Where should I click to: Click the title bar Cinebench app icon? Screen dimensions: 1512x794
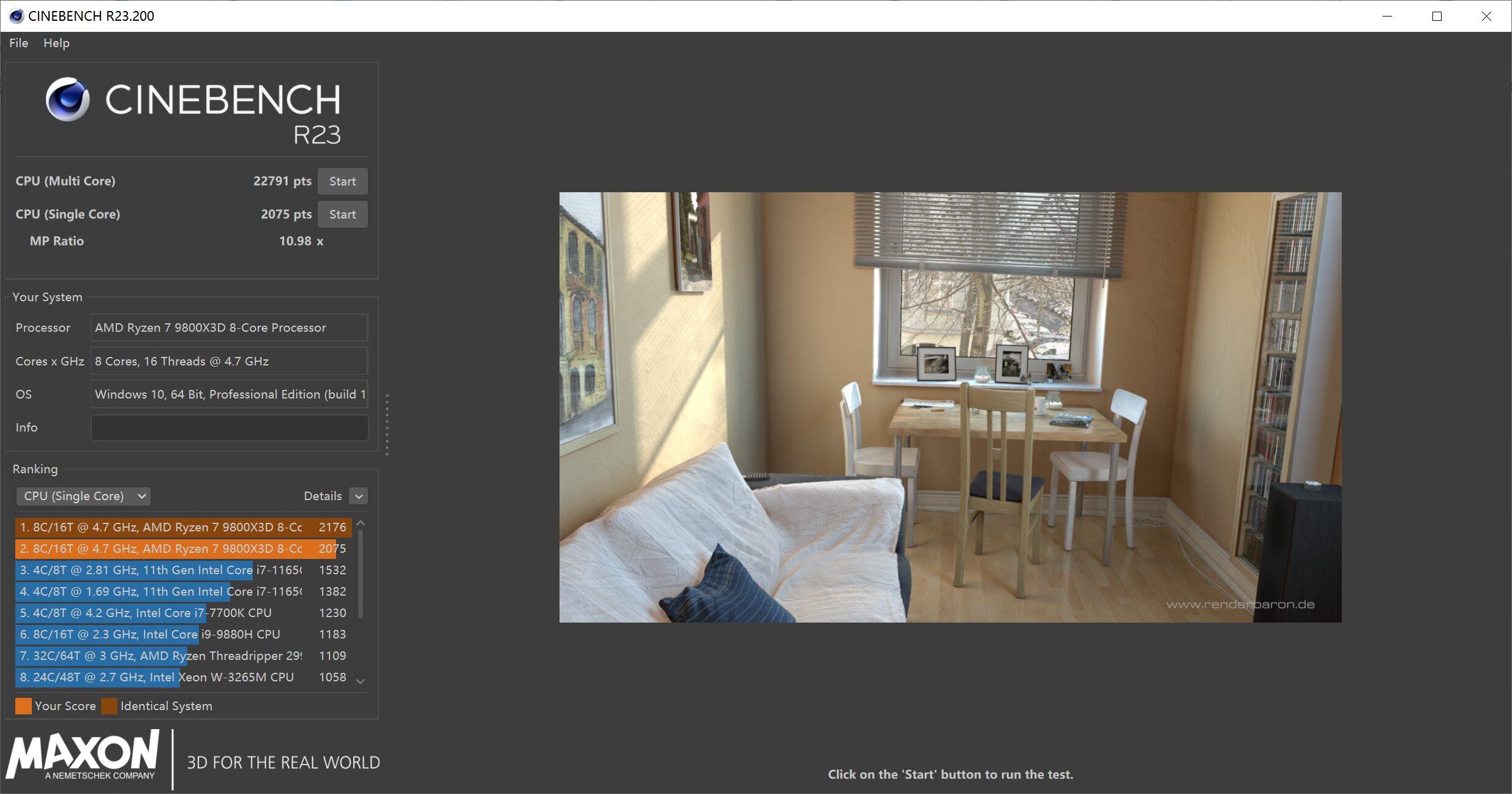point(16,16)
